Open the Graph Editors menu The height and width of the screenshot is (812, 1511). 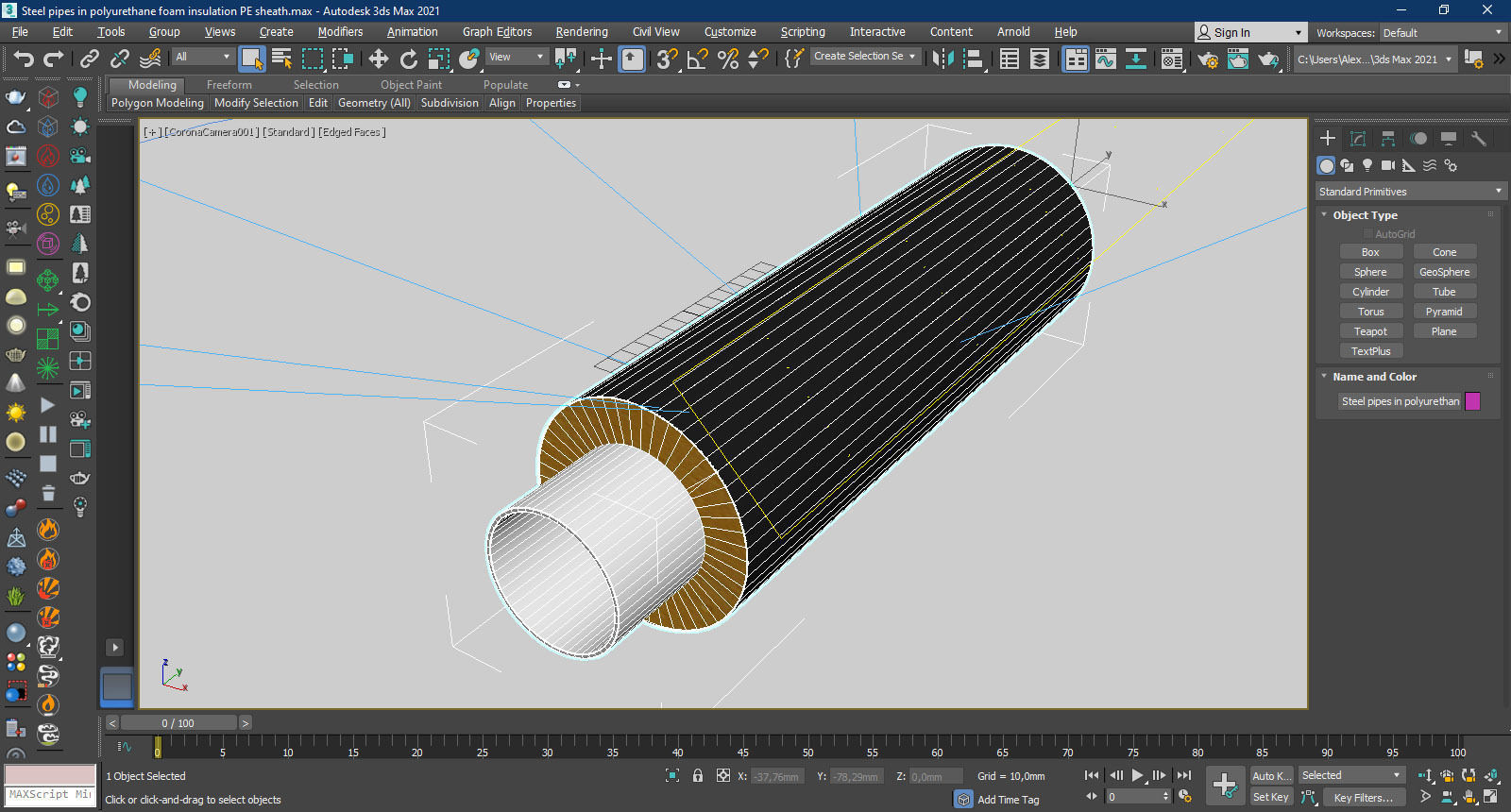(497, 32)
